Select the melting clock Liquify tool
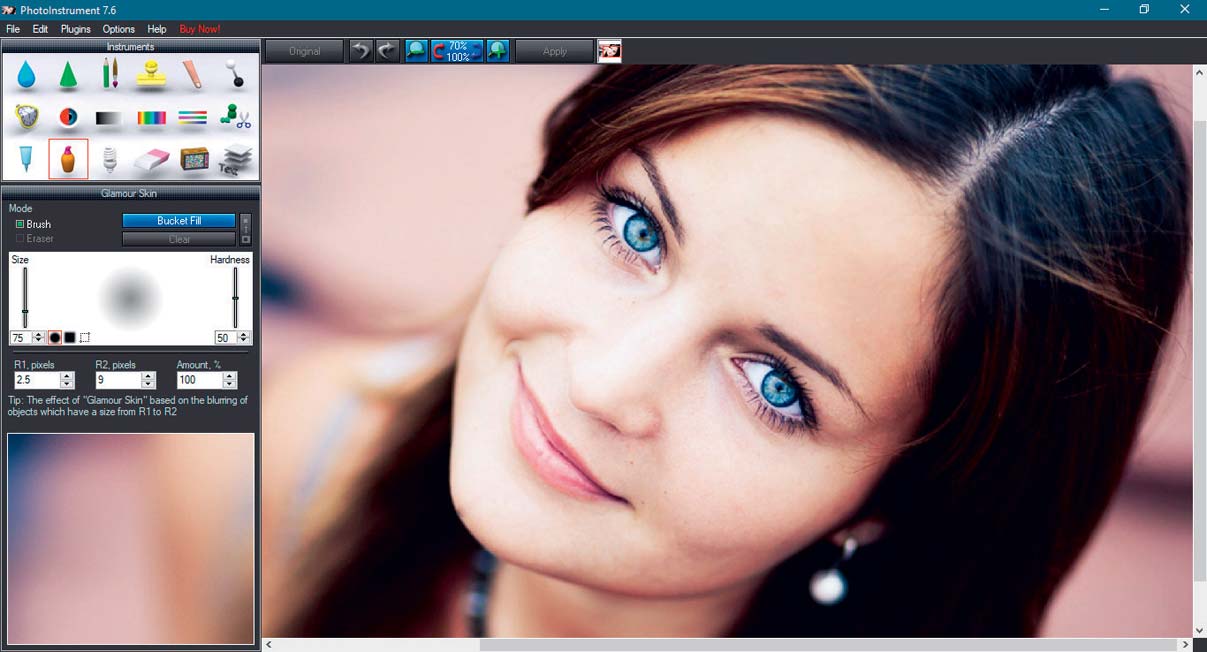1207x652 pixels. (x=27, y=117)
